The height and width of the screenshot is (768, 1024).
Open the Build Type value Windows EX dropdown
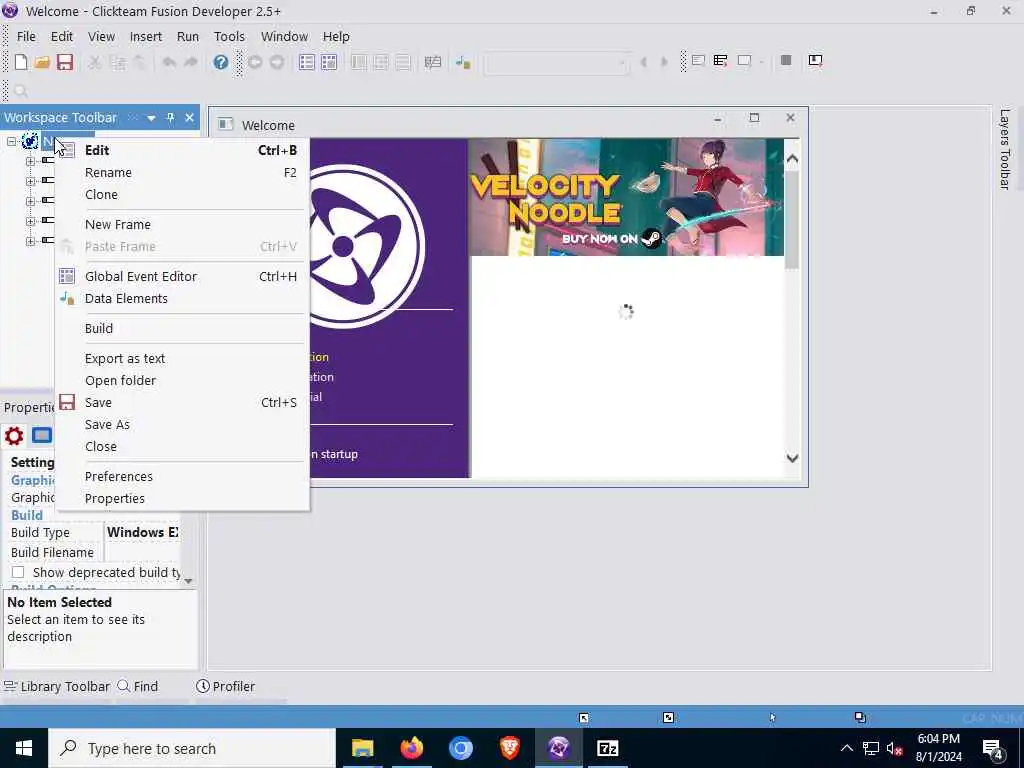pyautogui.click(x=142, y=532)
